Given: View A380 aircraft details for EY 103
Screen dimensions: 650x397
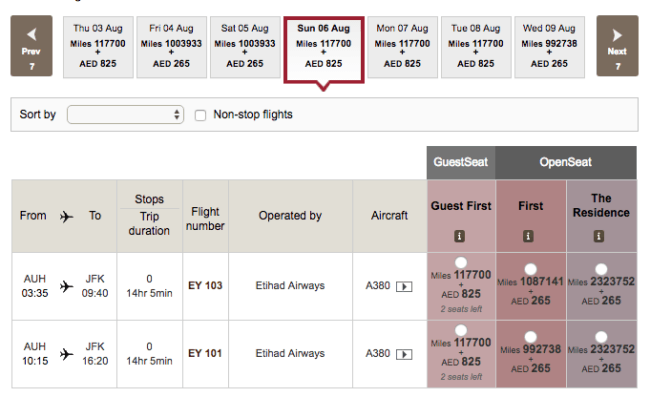Looking at the screenshot, I should [x=404, y=286].
